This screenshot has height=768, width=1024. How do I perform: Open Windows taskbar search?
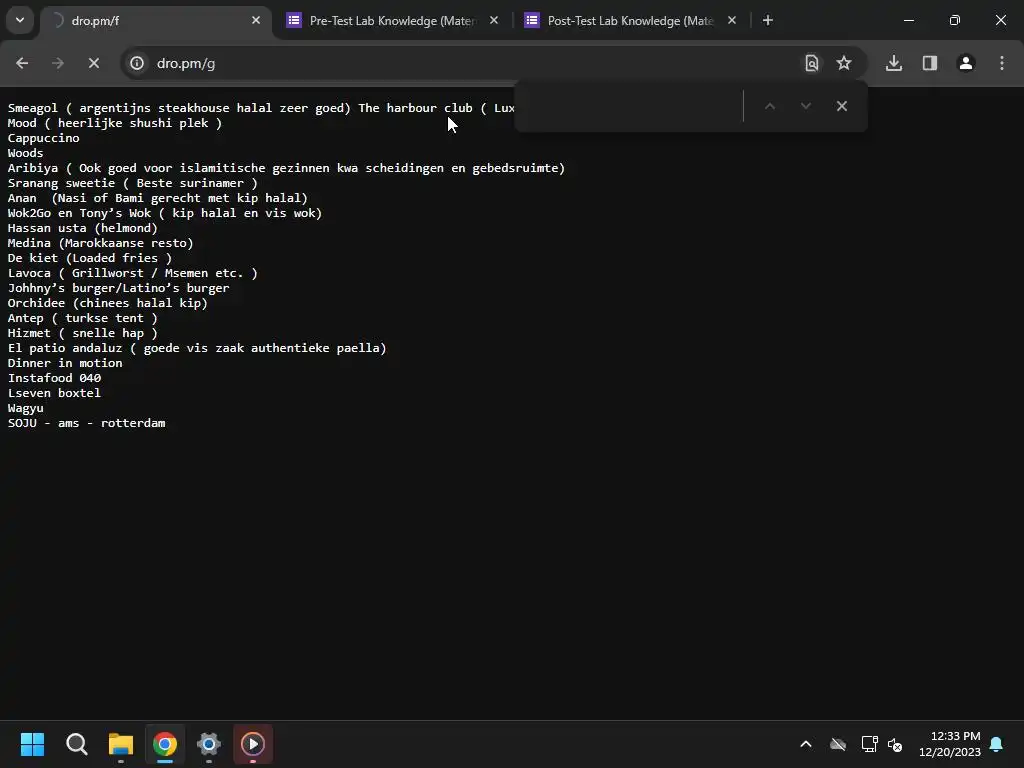coord(76,744)
